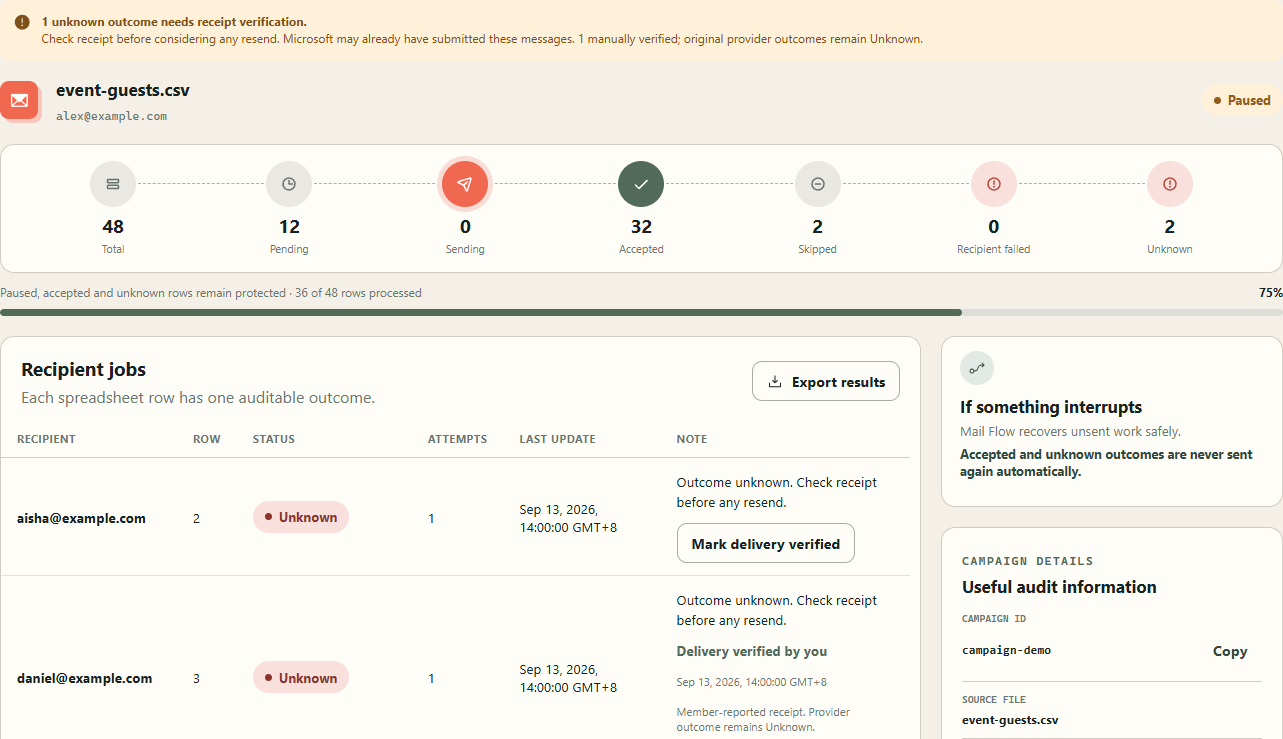
Task: Click the 'Useful audit information' heading
Action: pos(1059,587)
